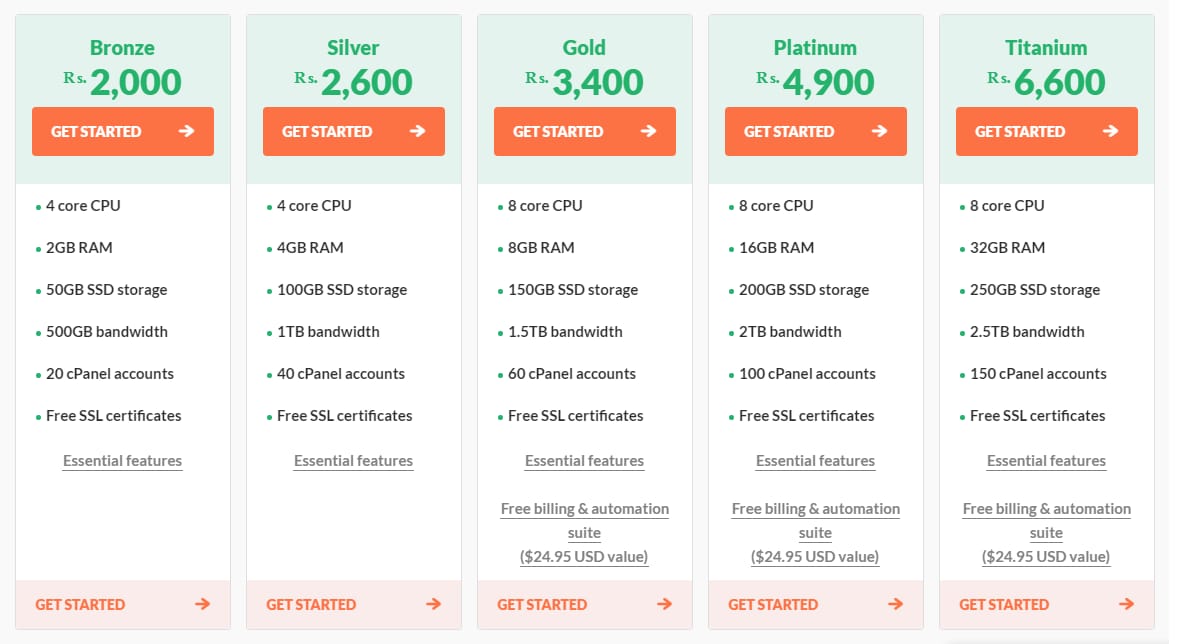1191x644 pixels.
Task: Click the bottom arrow icon under Titanium plan
Action: pyautogui.click(x=1126, y=604)
